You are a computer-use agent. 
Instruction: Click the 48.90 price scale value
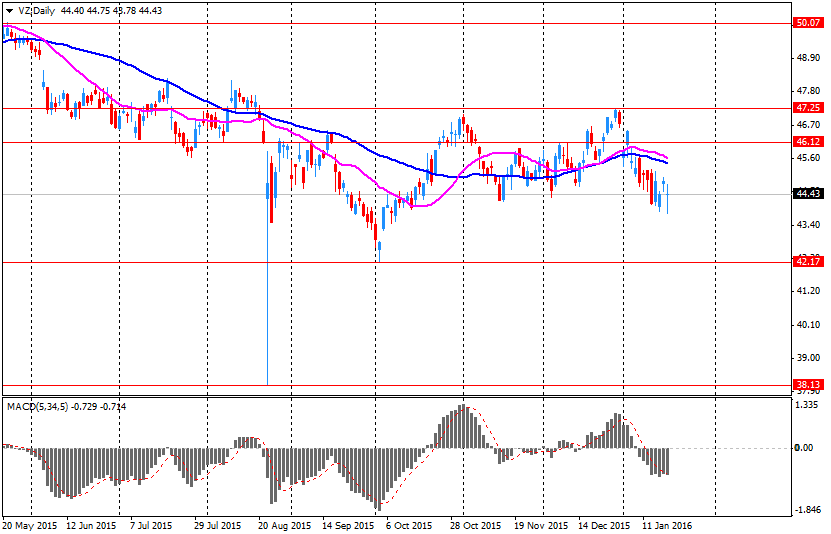pos(808,58)
